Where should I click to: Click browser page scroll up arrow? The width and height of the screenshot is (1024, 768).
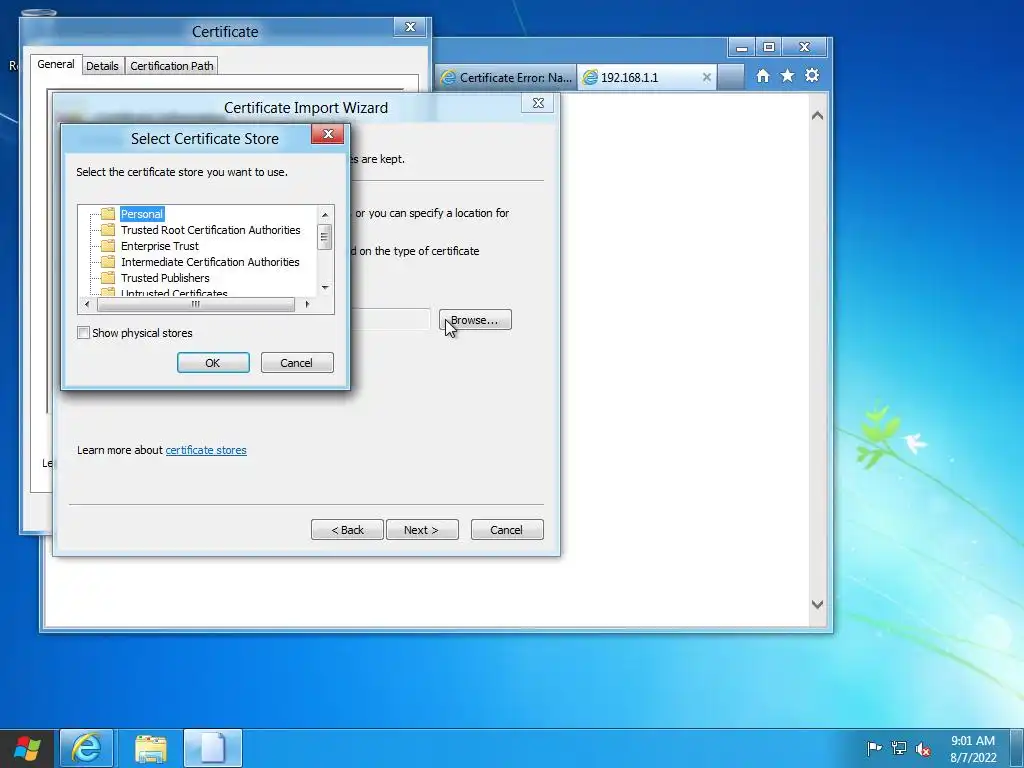pyautogui.click(x=817, y=116)
